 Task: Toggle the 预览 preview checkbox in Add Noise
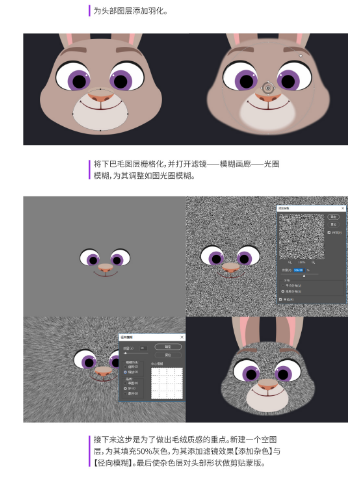pos(329,232)
